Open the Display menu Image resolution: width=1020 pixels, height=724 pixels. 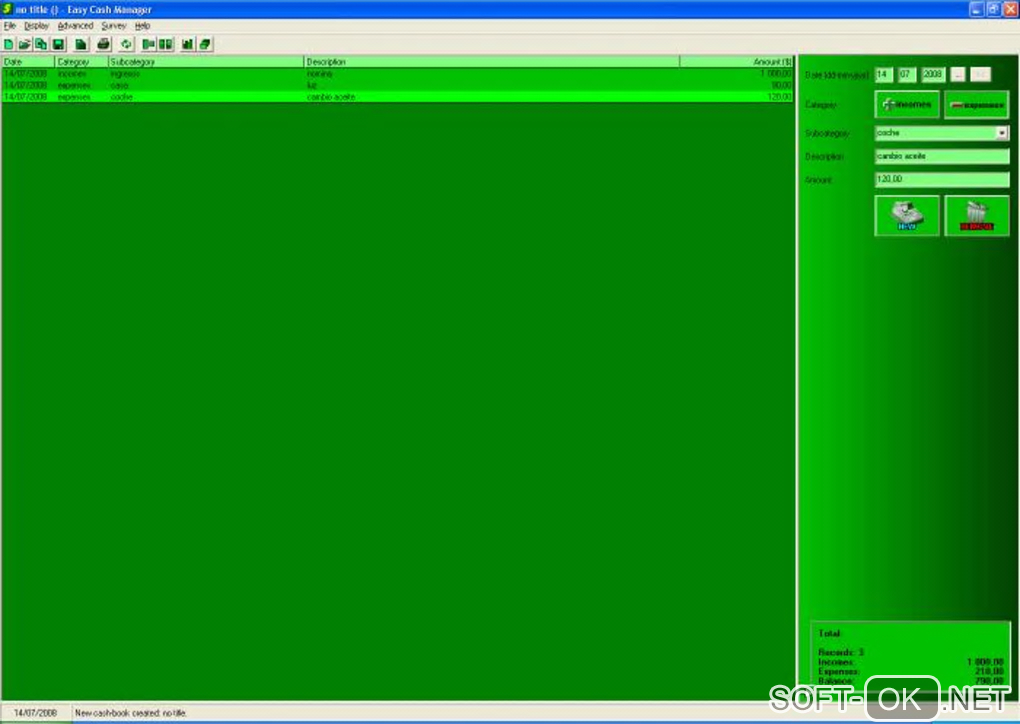pos(36,25)
